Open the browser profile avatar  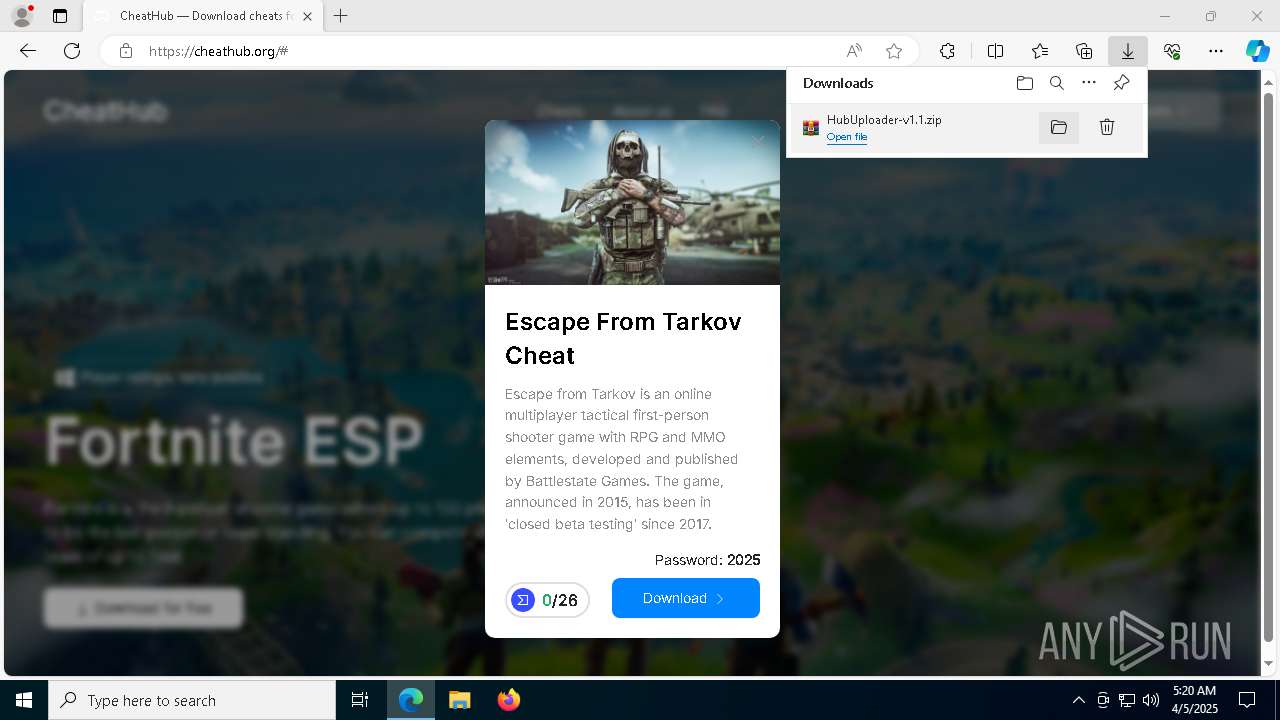tap(21, 16)
